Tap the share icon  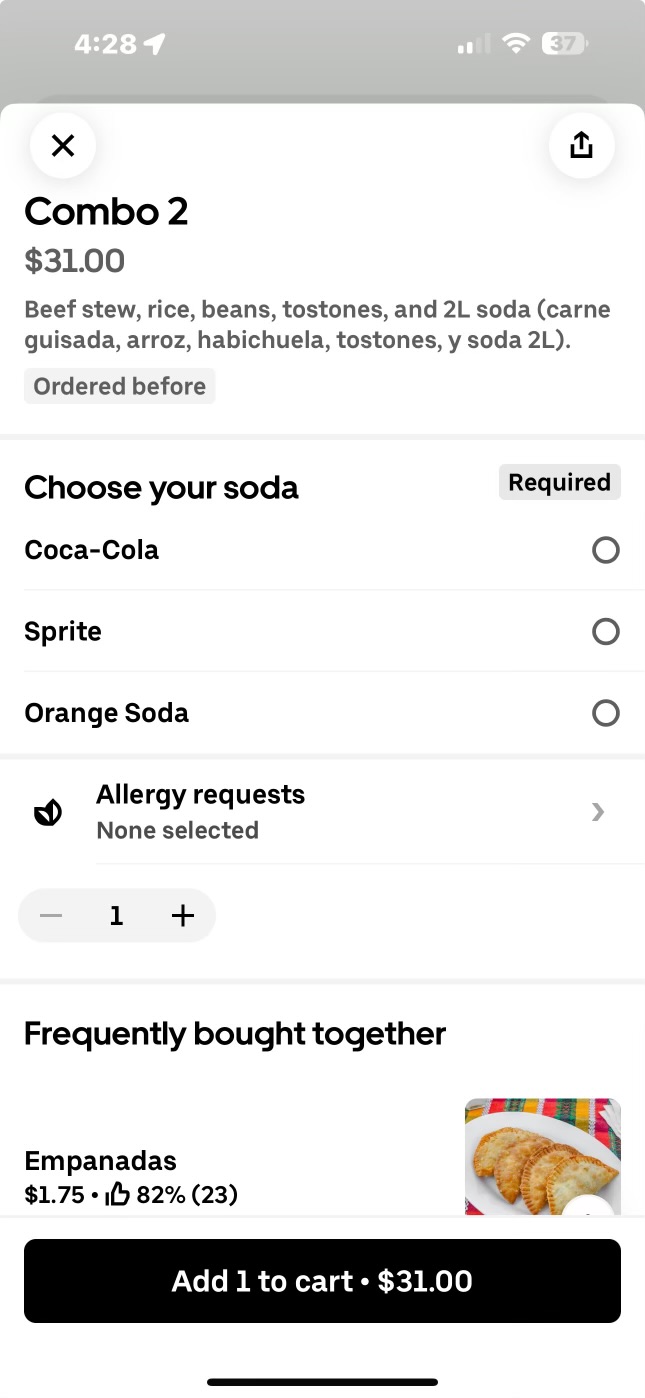pos(581,146)
